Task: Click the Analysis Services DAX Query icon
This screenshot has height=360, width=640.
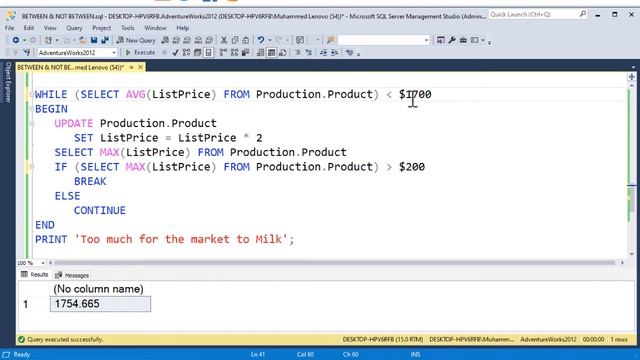Action: [209, 40]
